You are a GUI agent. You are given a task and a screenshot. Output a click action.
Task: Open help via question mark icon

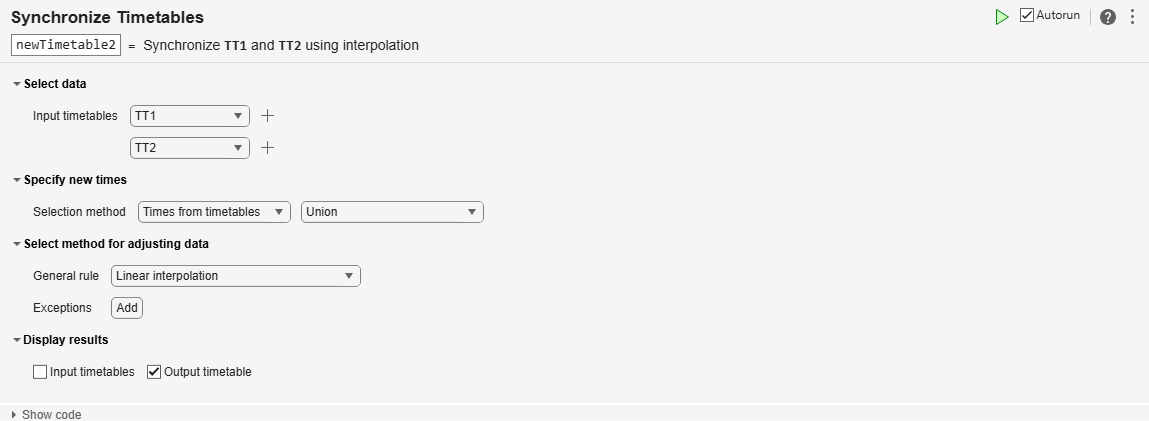pos(1108,17)
